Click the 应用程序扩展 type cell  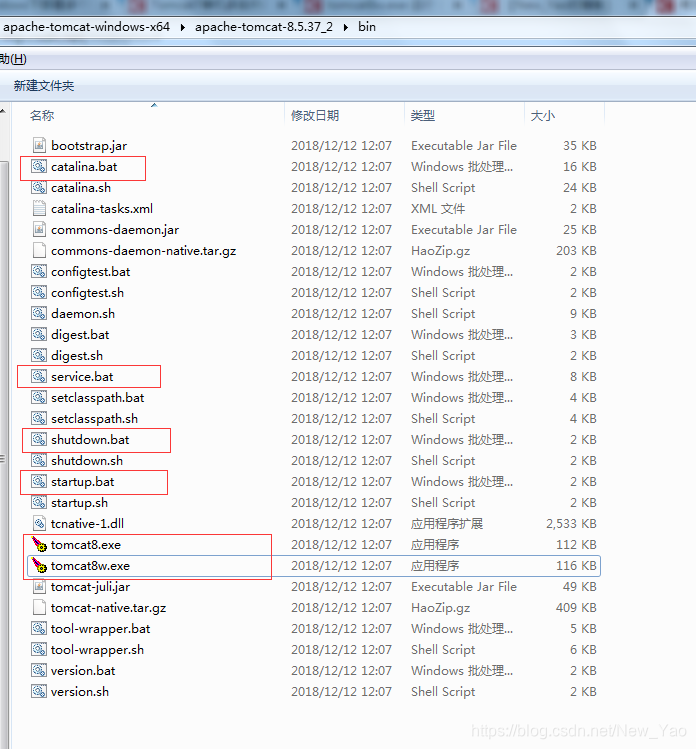(447, 524)
